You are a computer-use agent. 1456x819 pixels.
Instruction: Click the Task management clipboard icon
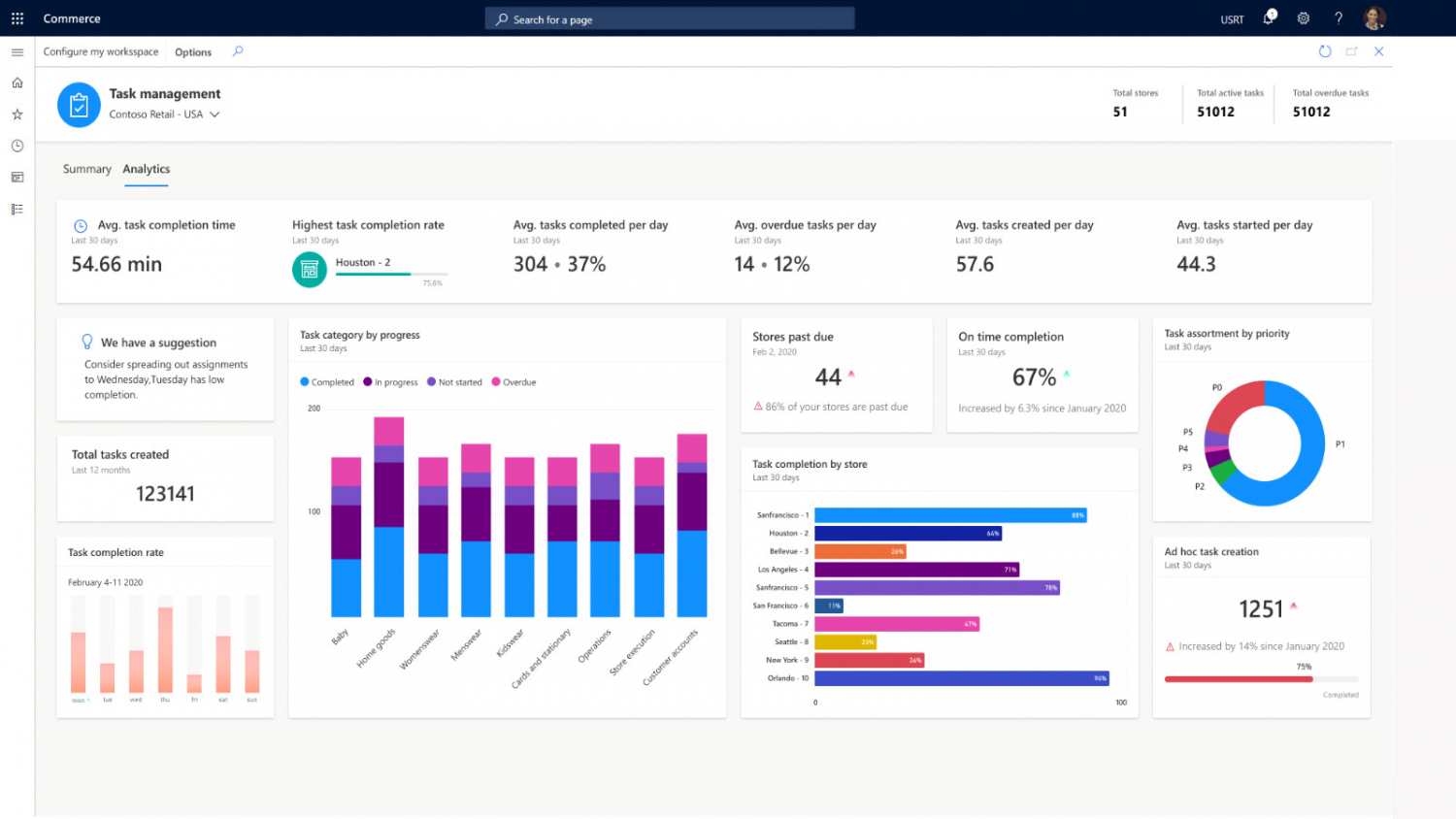[79, 105]
